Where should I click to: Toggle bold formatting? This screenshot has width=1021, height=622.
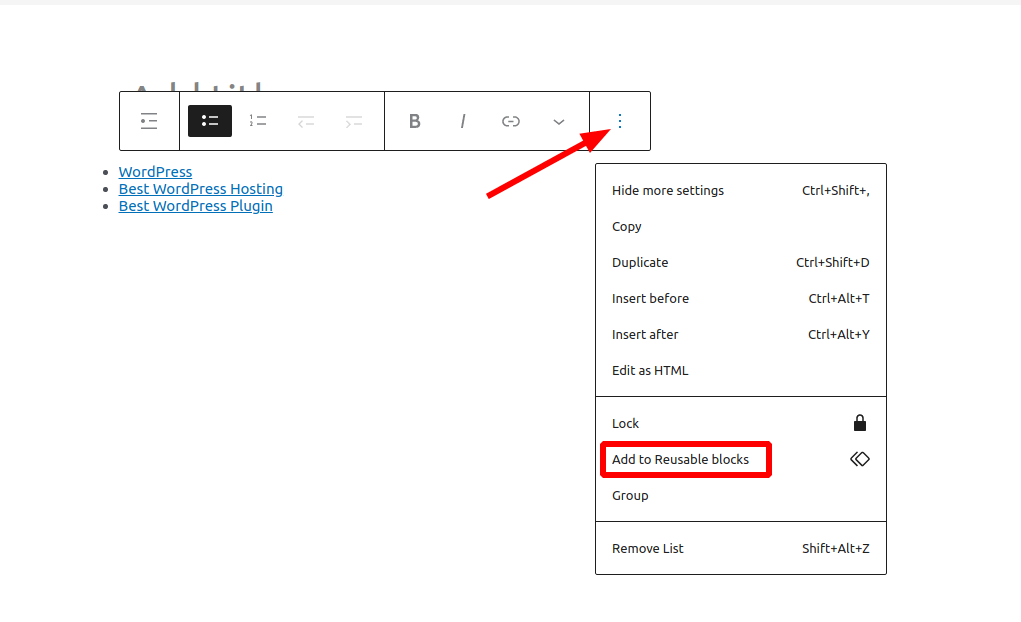pyautogui.click(x=415, y=121)
